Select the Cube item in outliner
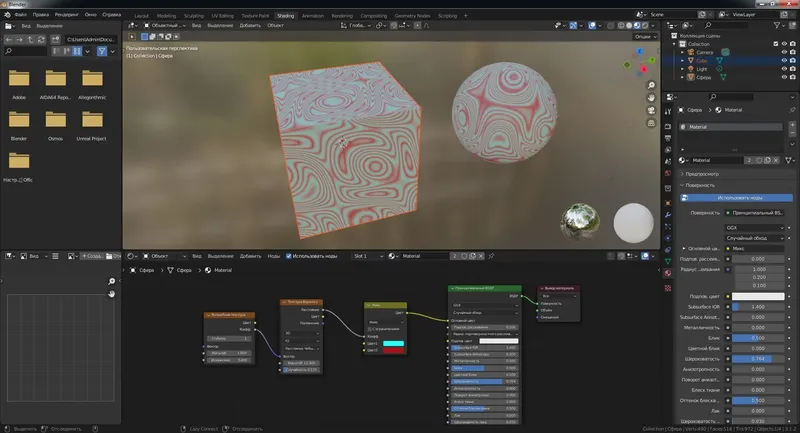 click(703, 60)
